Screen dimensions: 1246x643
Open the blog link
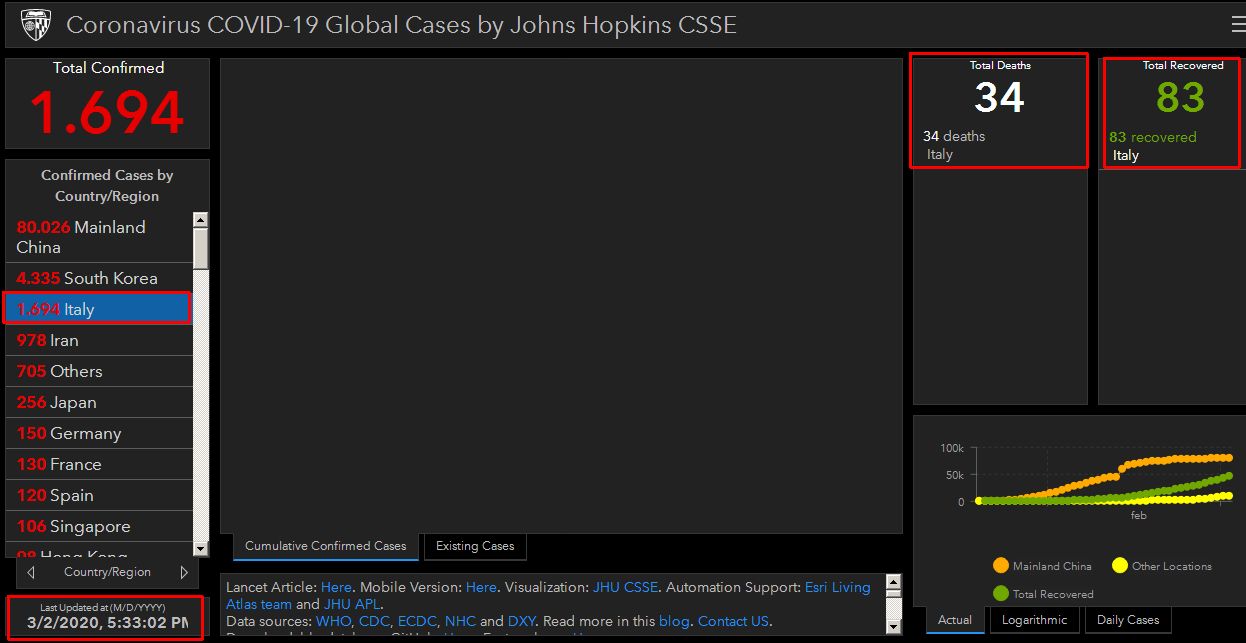[674, 621]
